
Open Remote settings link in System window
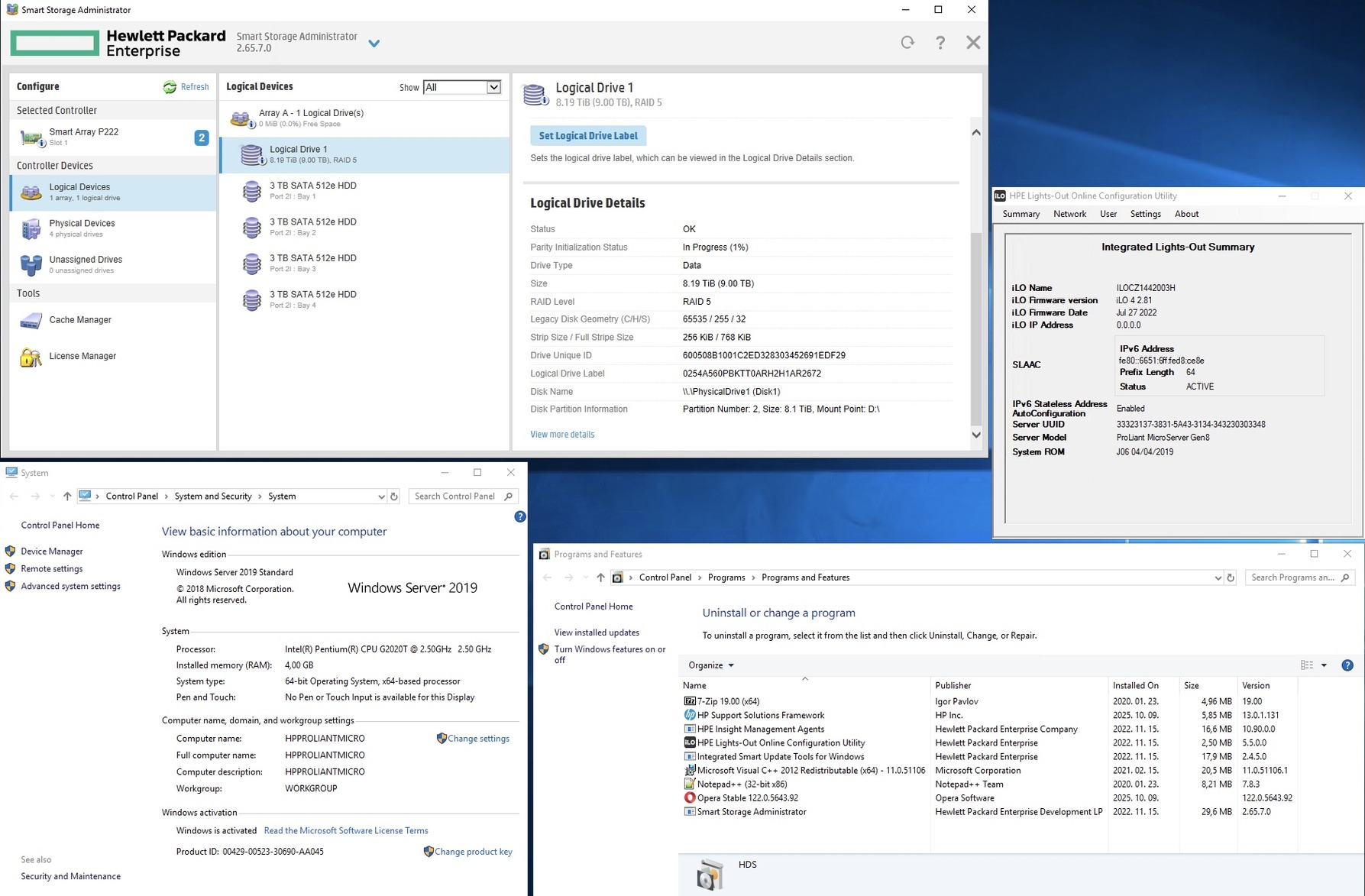point(52,569)
